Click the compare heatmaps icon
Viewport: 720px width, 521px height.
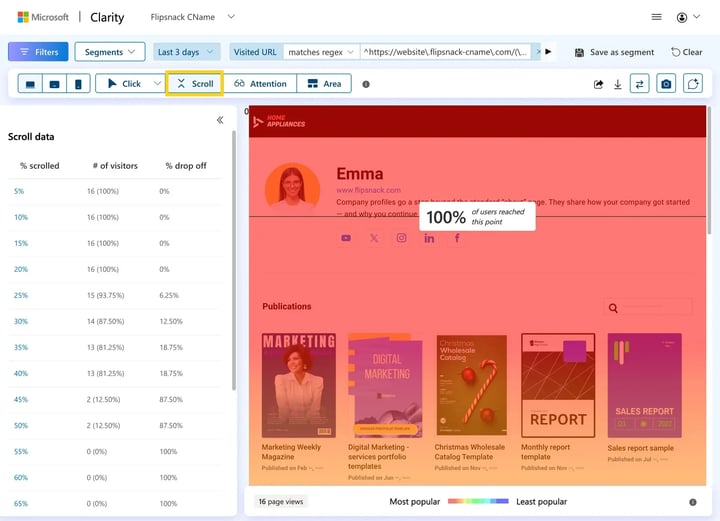coord(639,84)
